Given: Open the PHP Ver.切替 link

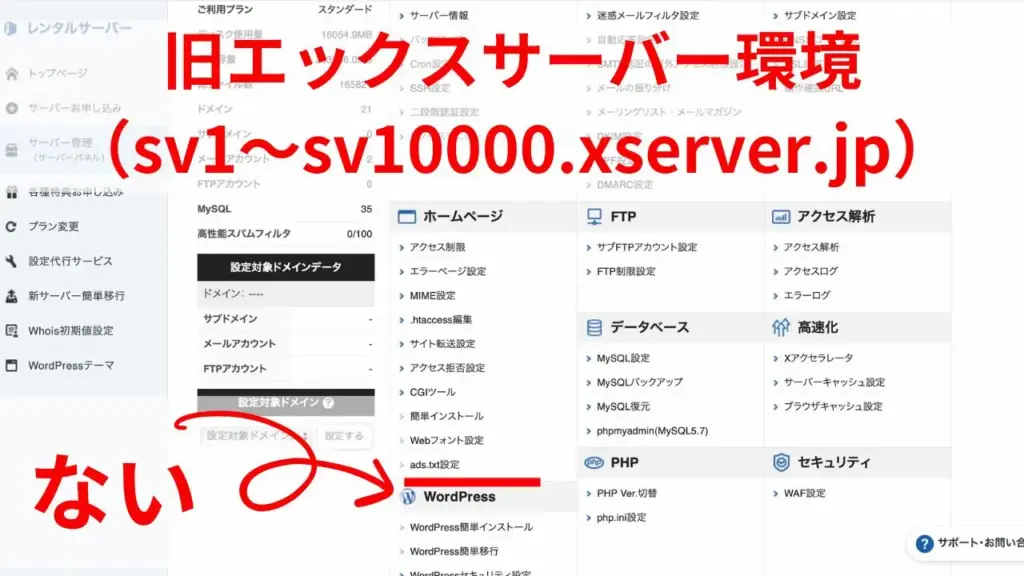Looking at the screenshot, I should [627, 494].
